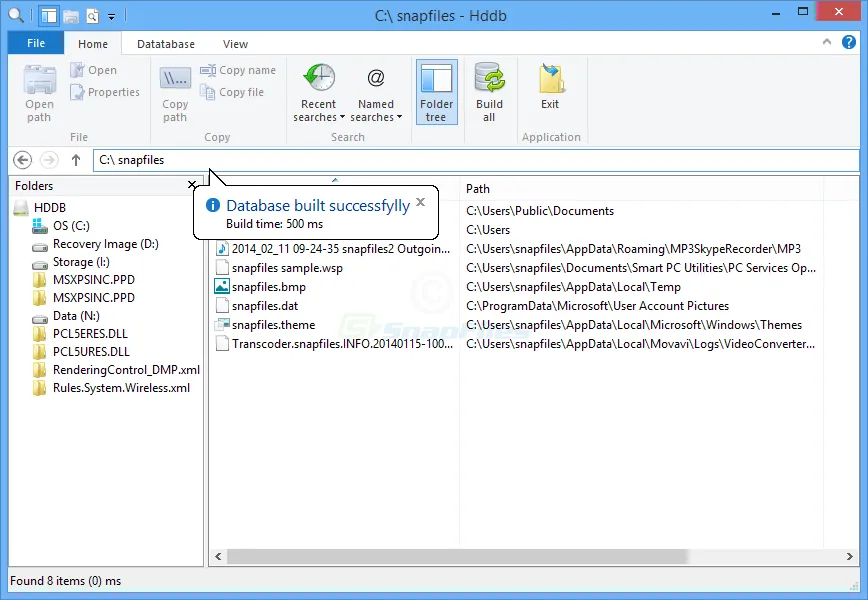Click the Copy file button

click(x=231, y=92)
